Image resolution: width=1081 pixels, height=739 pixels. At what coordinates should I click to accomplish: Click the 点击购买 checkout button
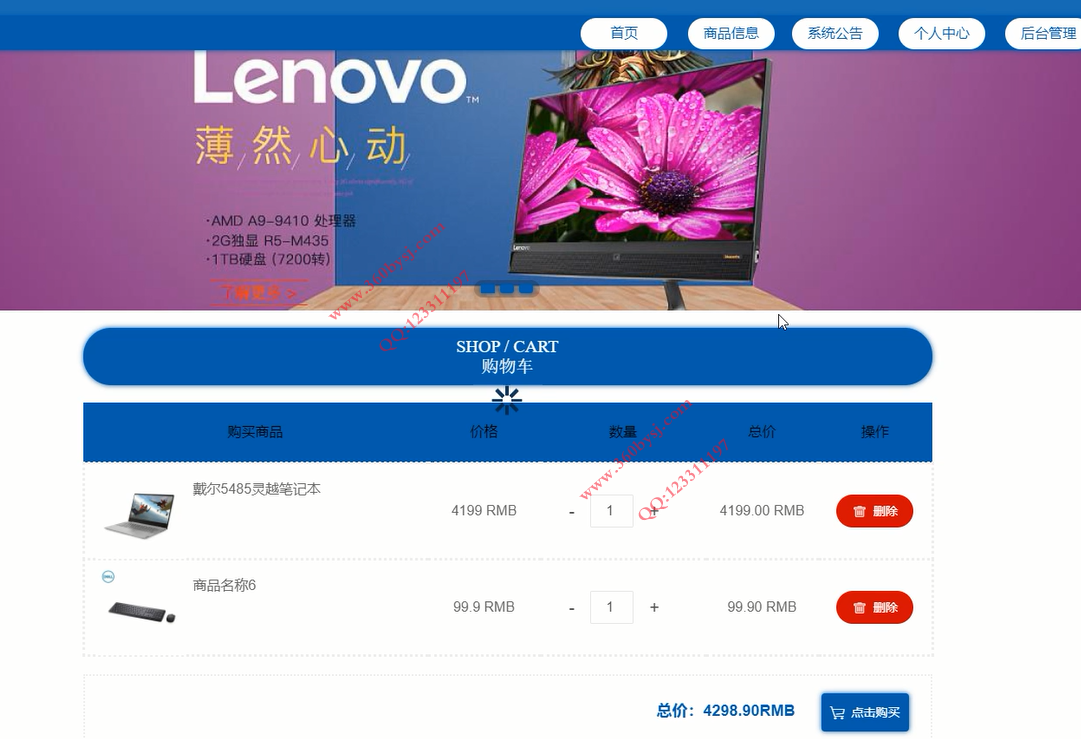[865, 712]
